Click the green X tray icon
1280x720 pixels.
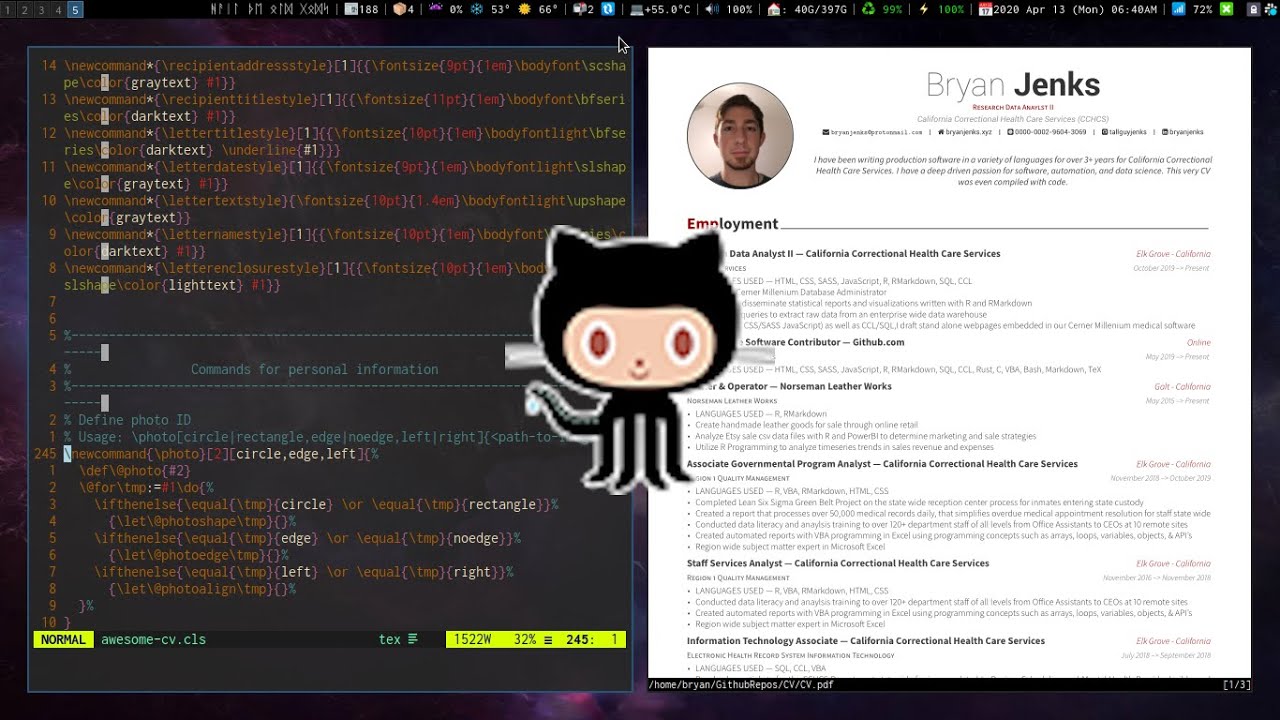click(1227, 9)
